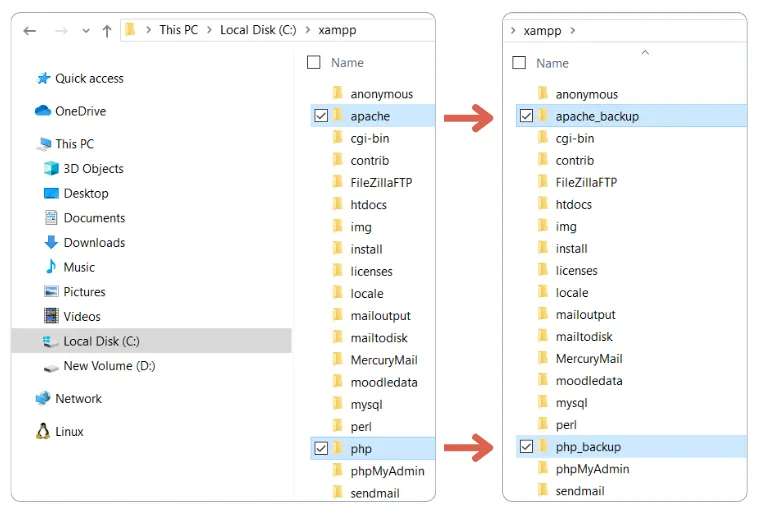The width and height of the screenshot is (758, 513).
Task: Open the Music note icon
Action: (x=51, y=266)
